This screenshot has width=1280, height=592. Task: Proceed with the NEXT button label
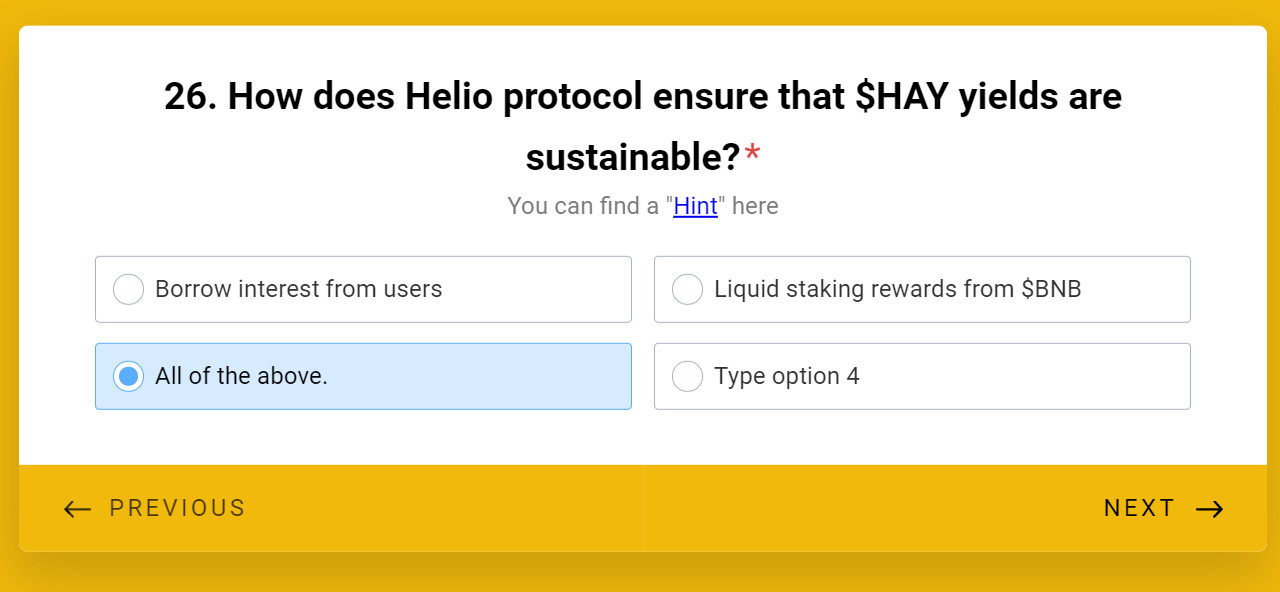(1139, 508)
